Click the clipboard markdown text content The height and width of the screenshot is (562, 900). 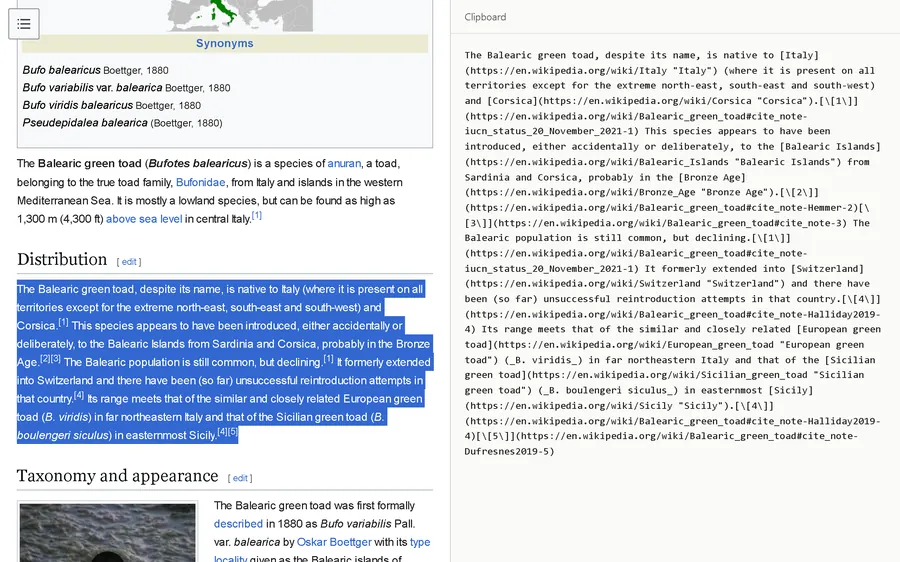tap(673, 253)
